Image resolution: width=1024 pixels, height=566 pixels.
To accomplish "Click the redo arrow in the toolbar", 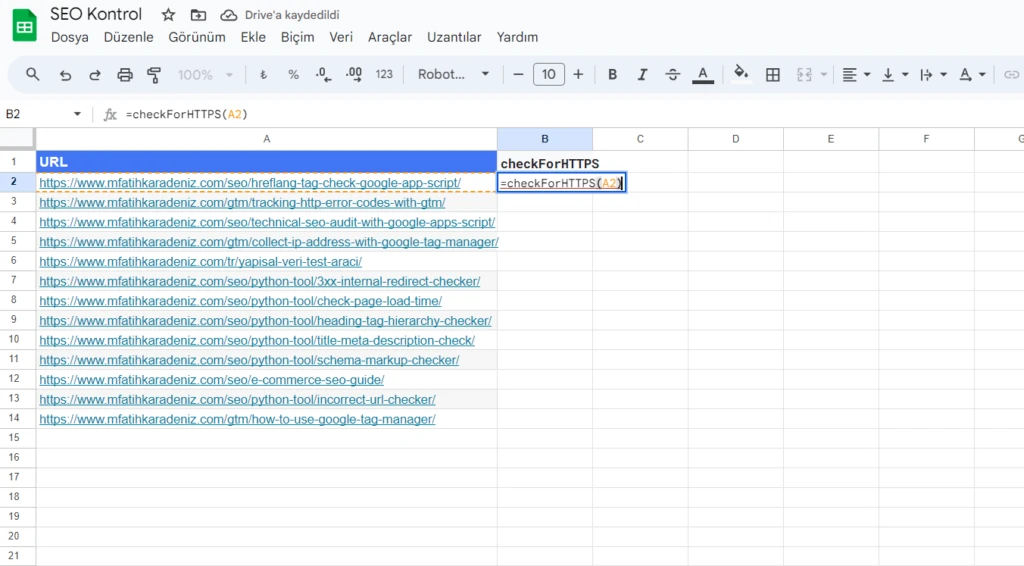I will [x=95, y=75].
